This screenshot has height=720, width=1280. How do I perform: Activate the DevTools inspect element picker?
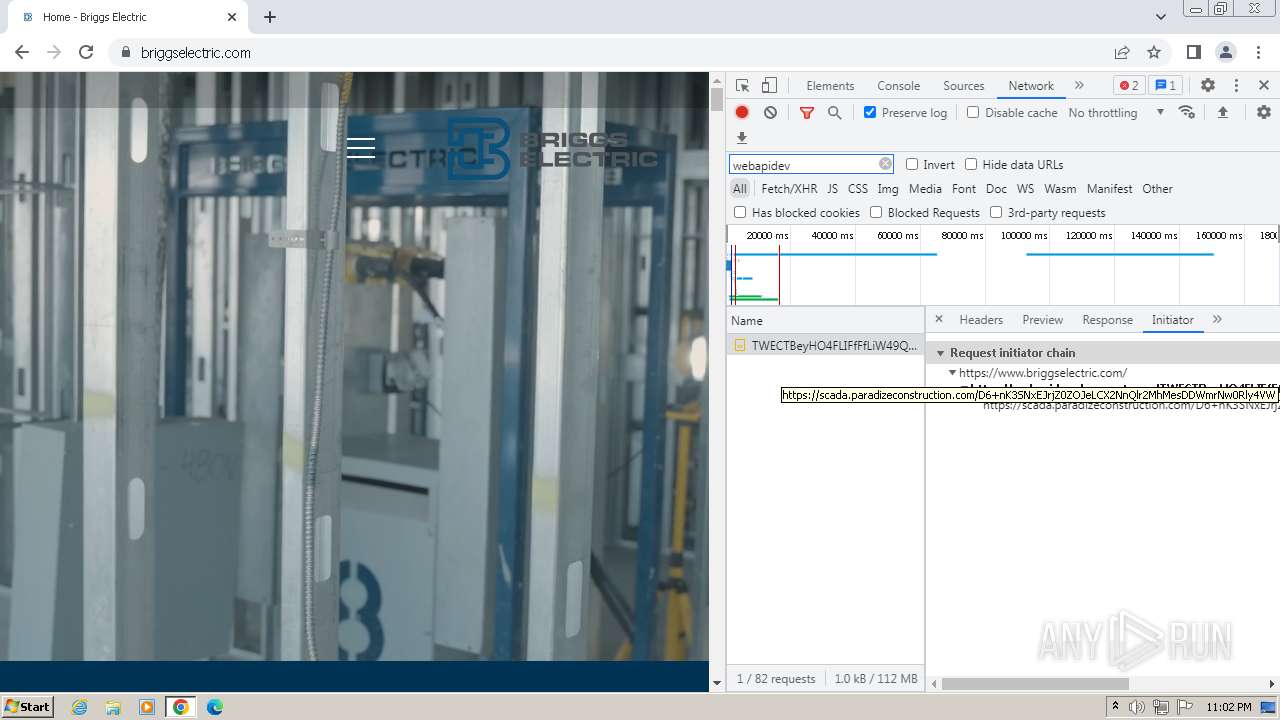742,85
